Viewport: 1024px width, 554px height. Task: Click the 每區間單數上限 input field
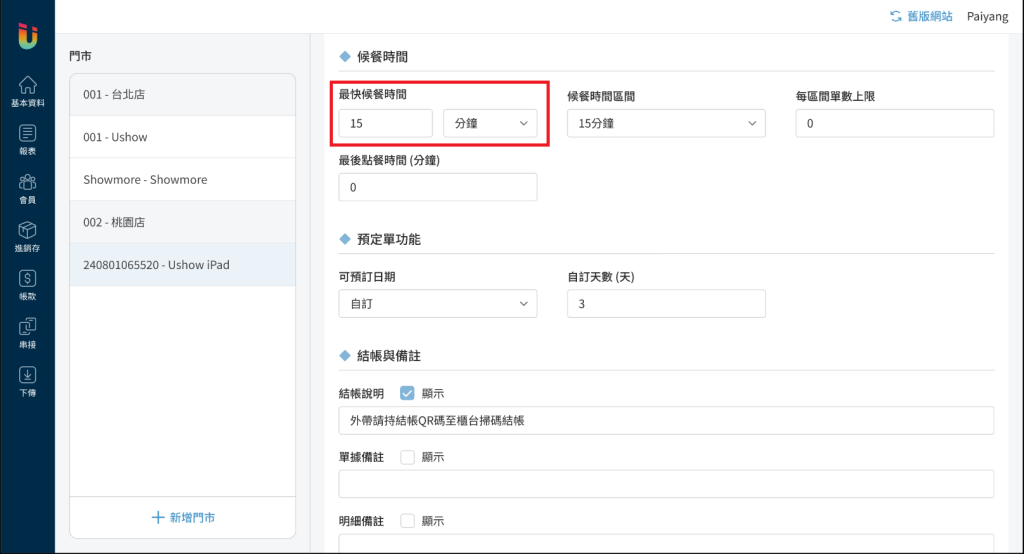pyautogui.click(x=894, y=123)
